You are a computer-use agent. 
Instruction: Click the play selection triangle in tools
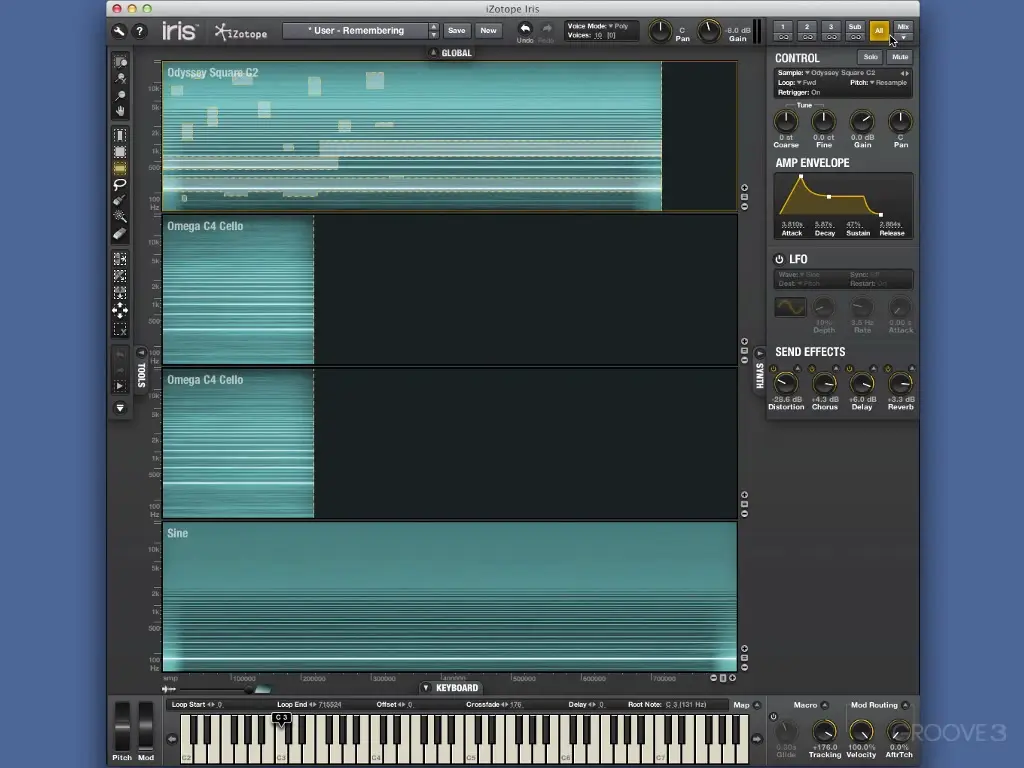(x=120, y=386)
